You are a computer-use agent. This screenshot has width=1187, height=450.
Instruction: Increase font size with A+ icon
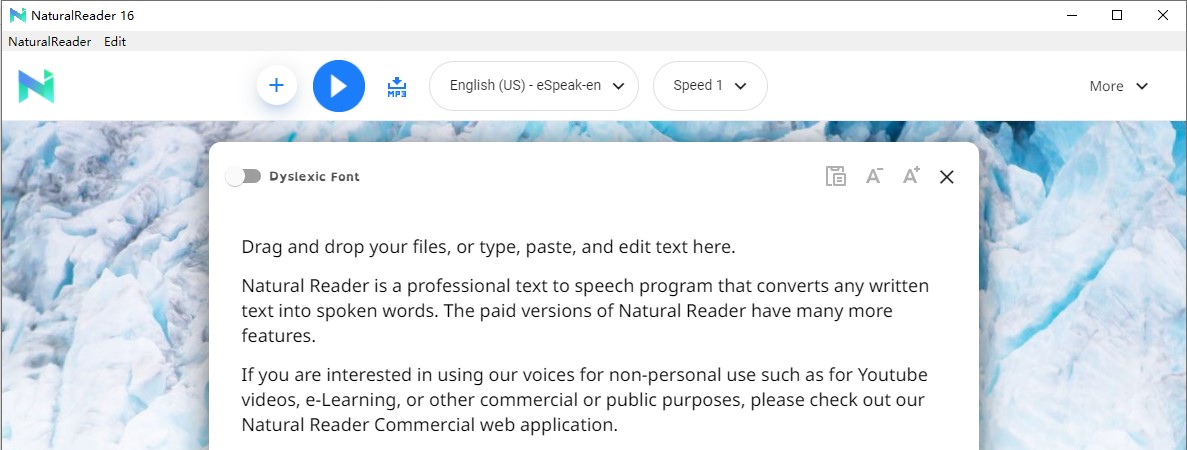pyautogui.click(x=911, y=175)
